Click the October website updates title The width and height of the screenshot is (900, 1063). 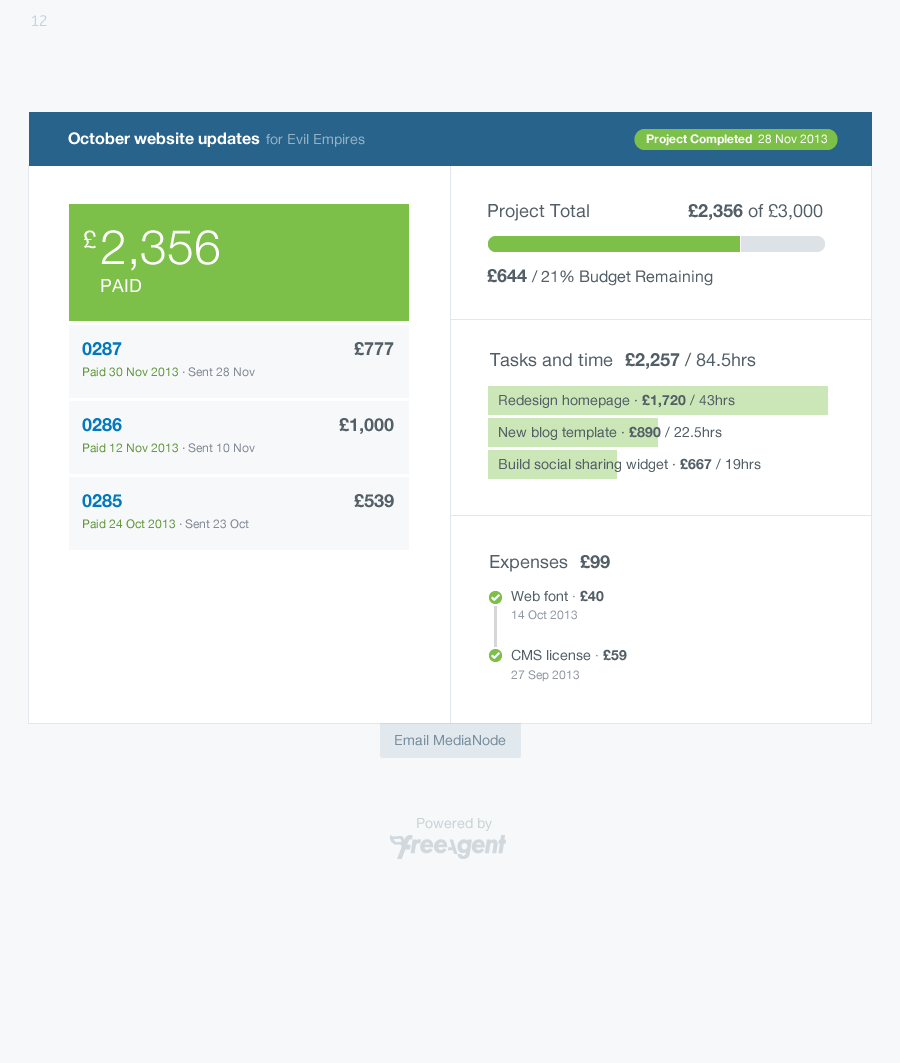tap(163, 139)
